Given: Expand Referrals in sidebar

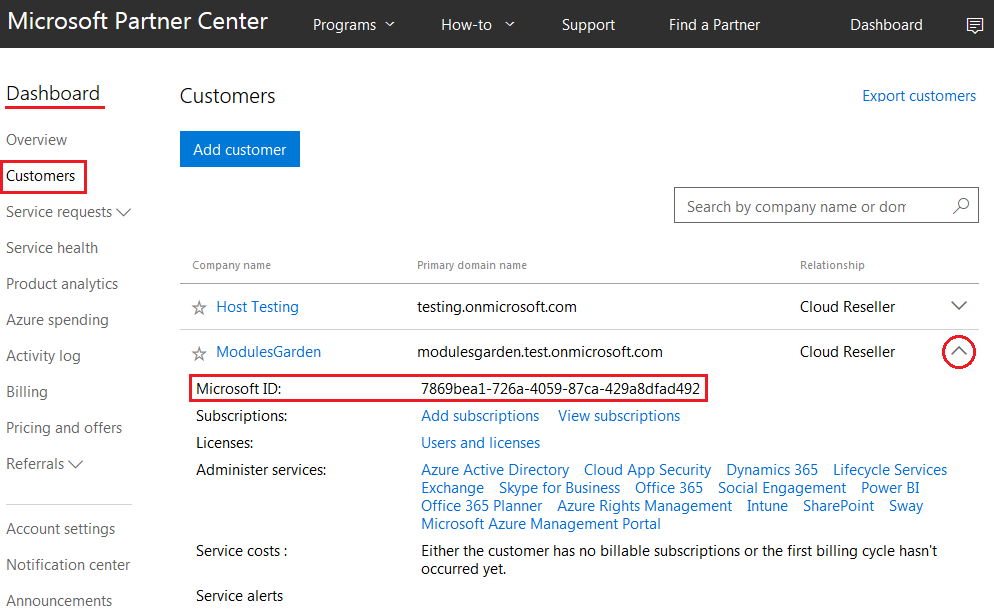Looking at the screenshot, I should click(x=44, y=463).
